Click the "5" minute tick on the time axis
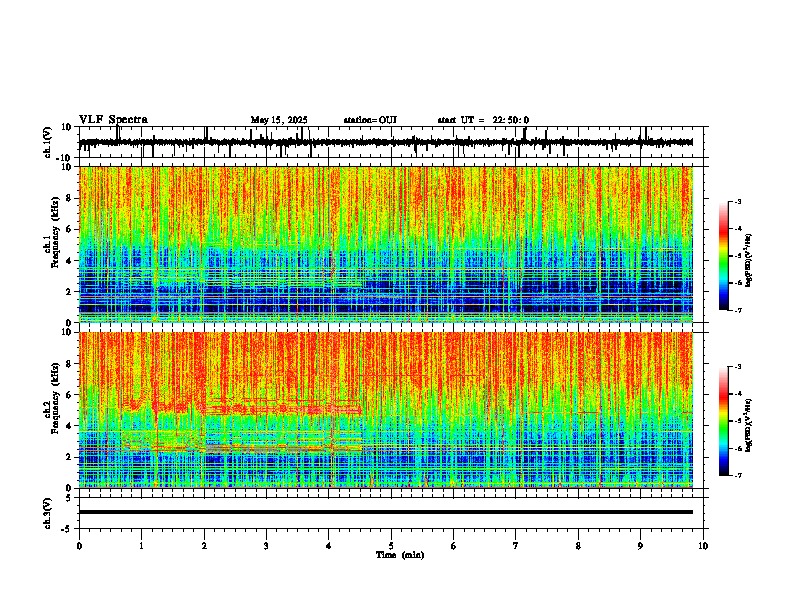 (x=391, y=546)
